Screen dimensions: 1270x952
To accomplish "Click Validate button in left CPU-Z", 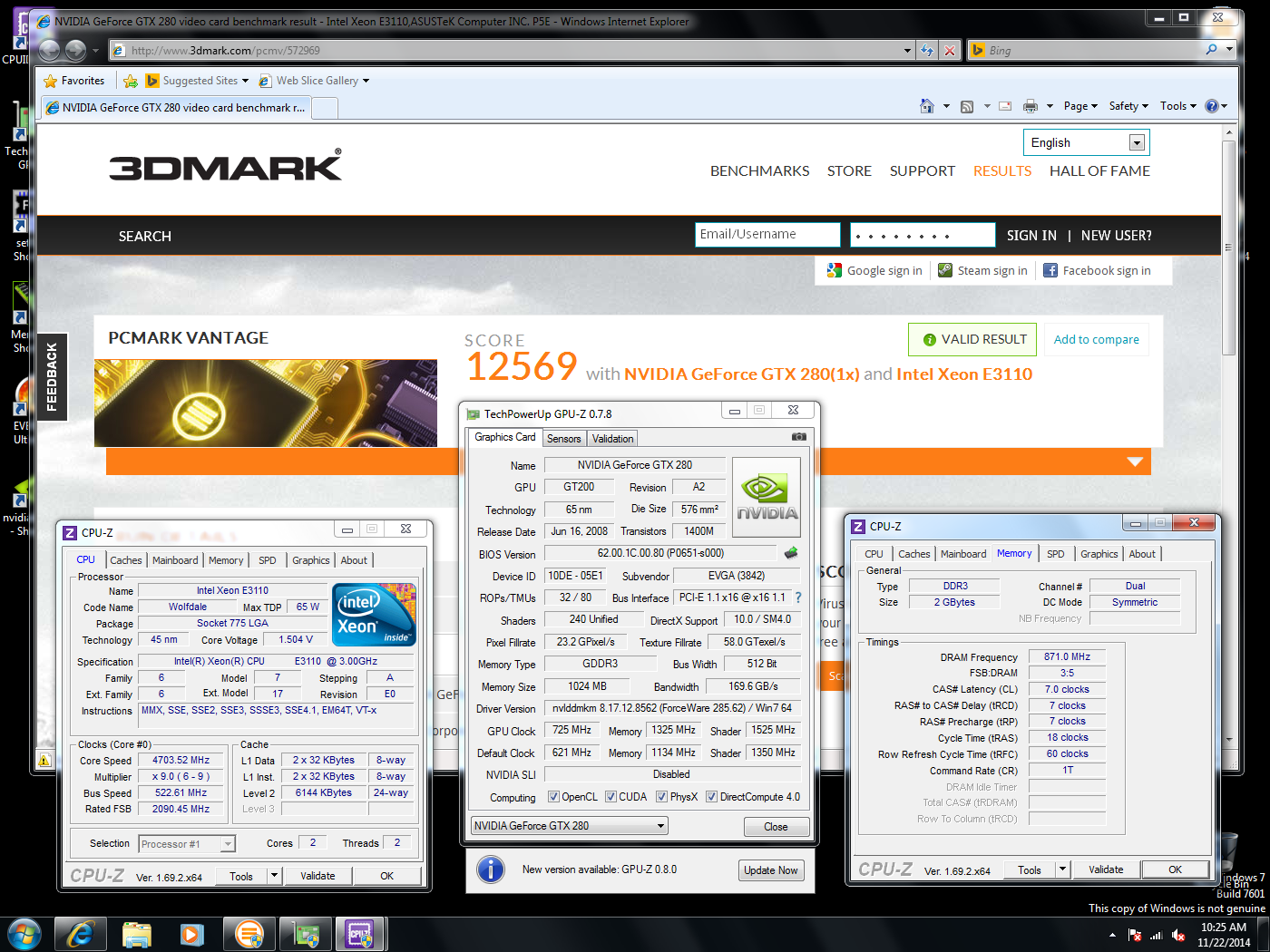I will tap(317, 876).
